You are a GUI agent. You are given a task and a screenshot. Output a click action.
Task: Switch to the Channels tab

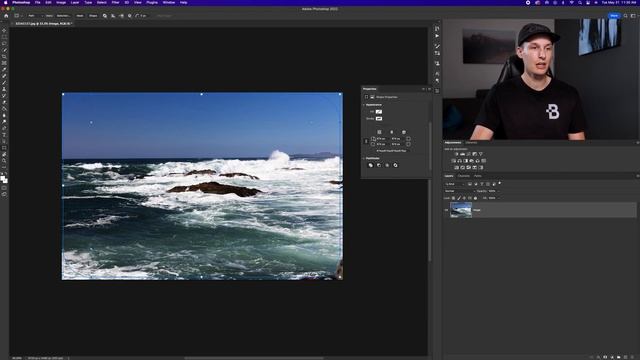click(x=464, y=176)
